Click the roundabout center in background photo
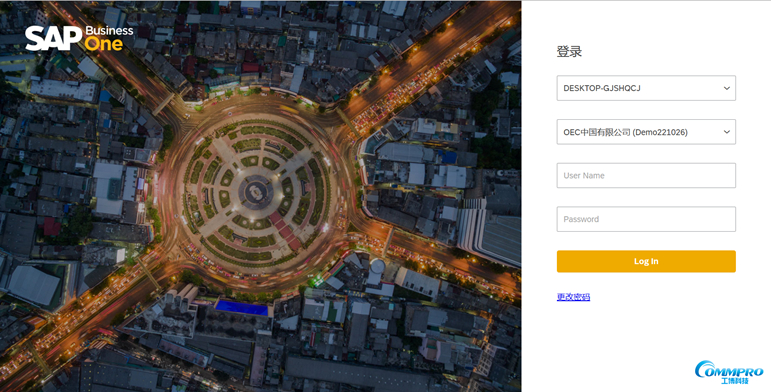The image size is (771, 392). coord(256,192)
